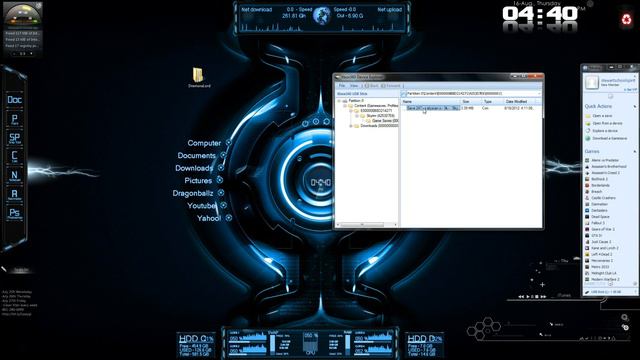Image resolution: width=640 pixels, height=360 pixels.
Task: Click the Back toolbar button
Action: (371, 86)
